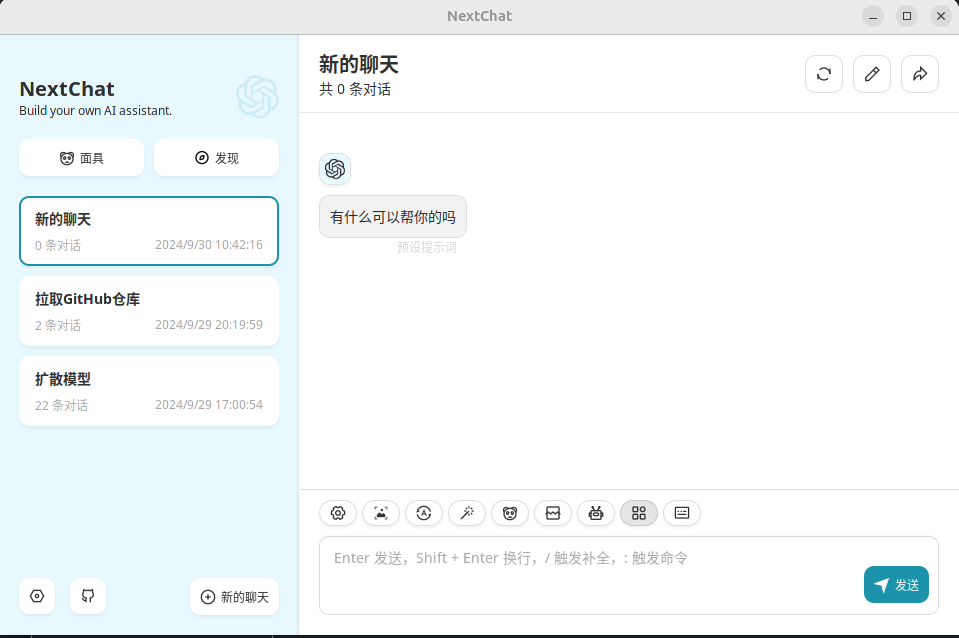The image size is (959, 638).
Task: Click 22 条对话 count text
Action: tap(62, 405)
